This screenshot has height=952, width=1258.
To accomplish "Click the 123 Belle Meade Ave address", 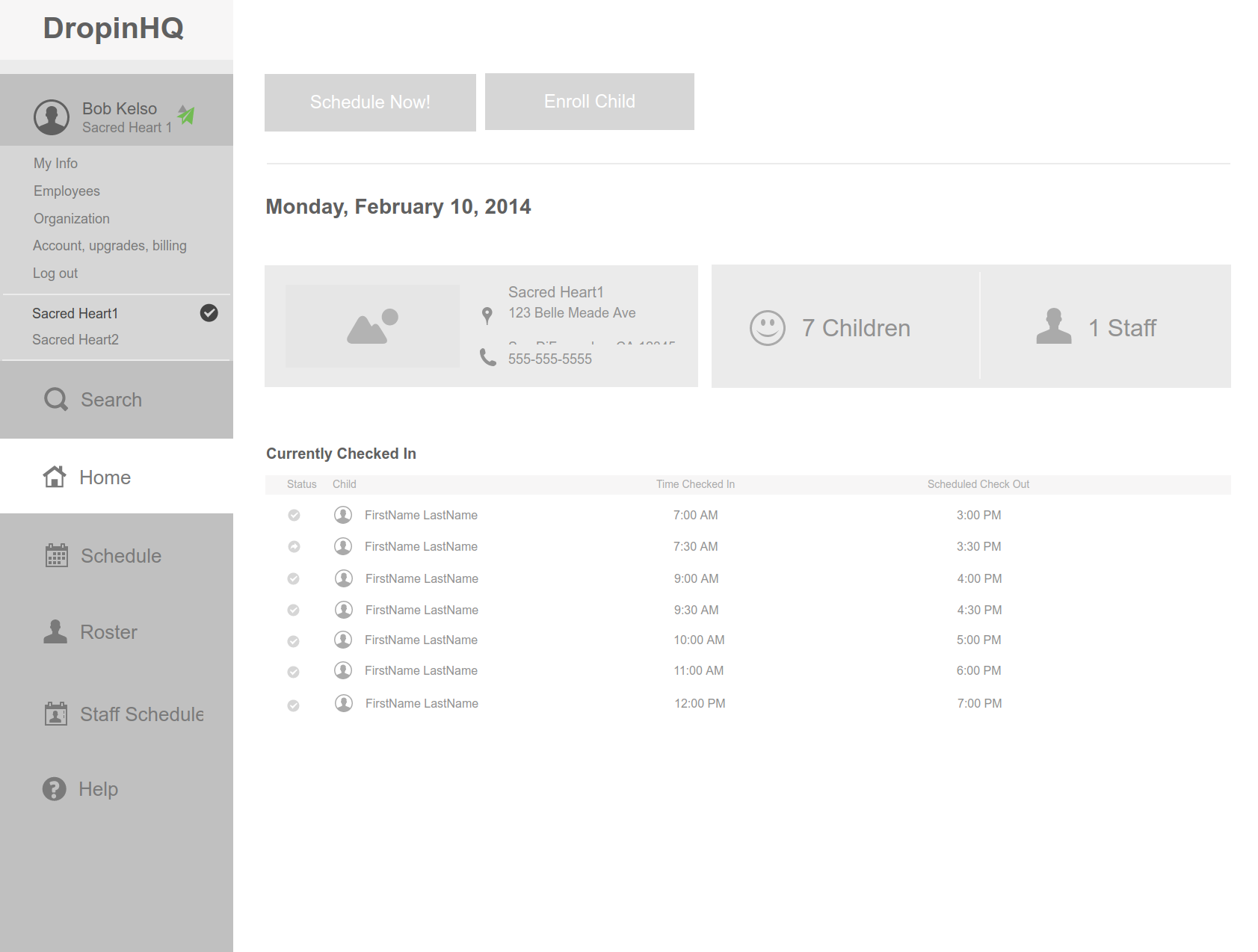I will coord(572,312).
